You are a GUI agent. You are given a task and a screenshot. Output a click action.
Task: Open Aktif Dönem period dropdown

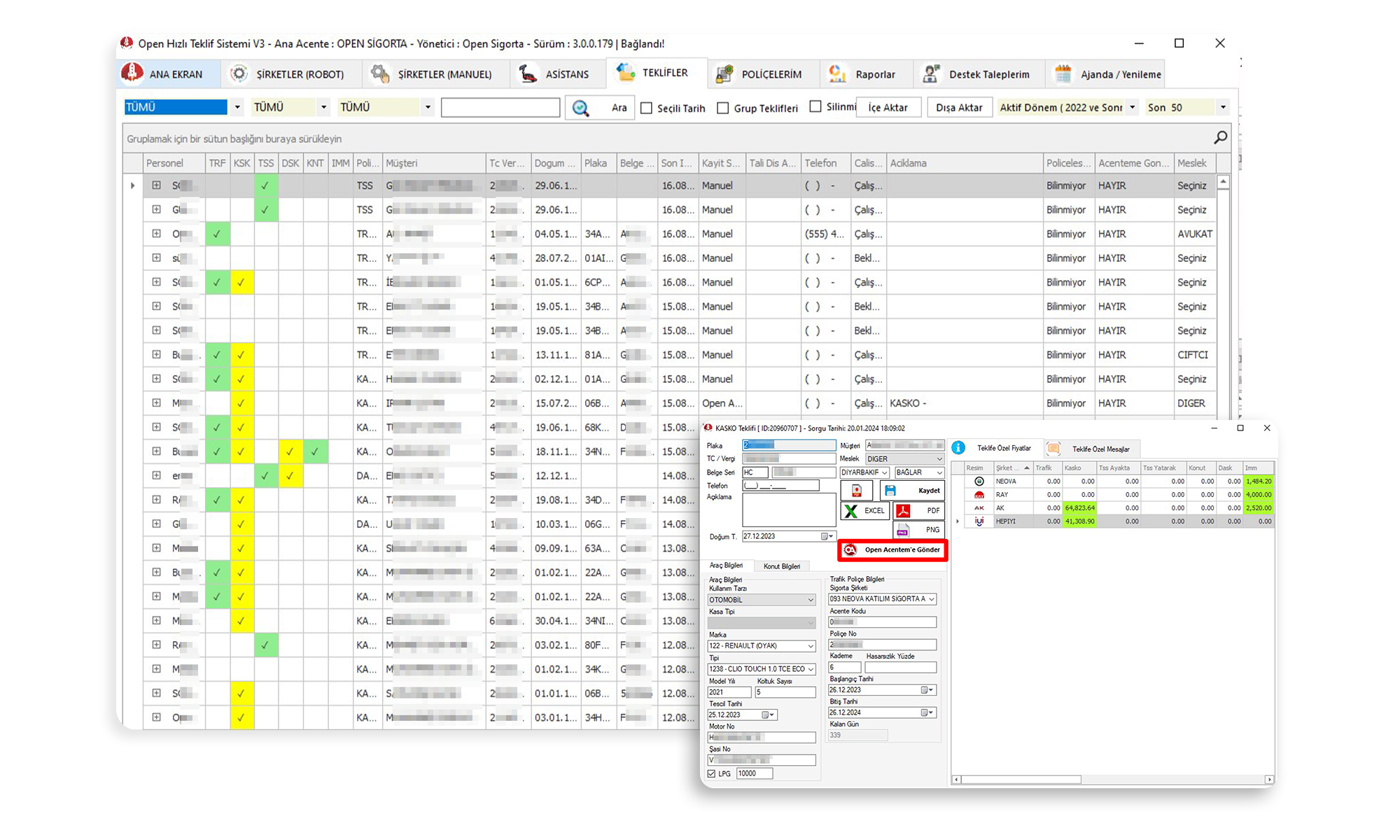[x=1132, y=108]
